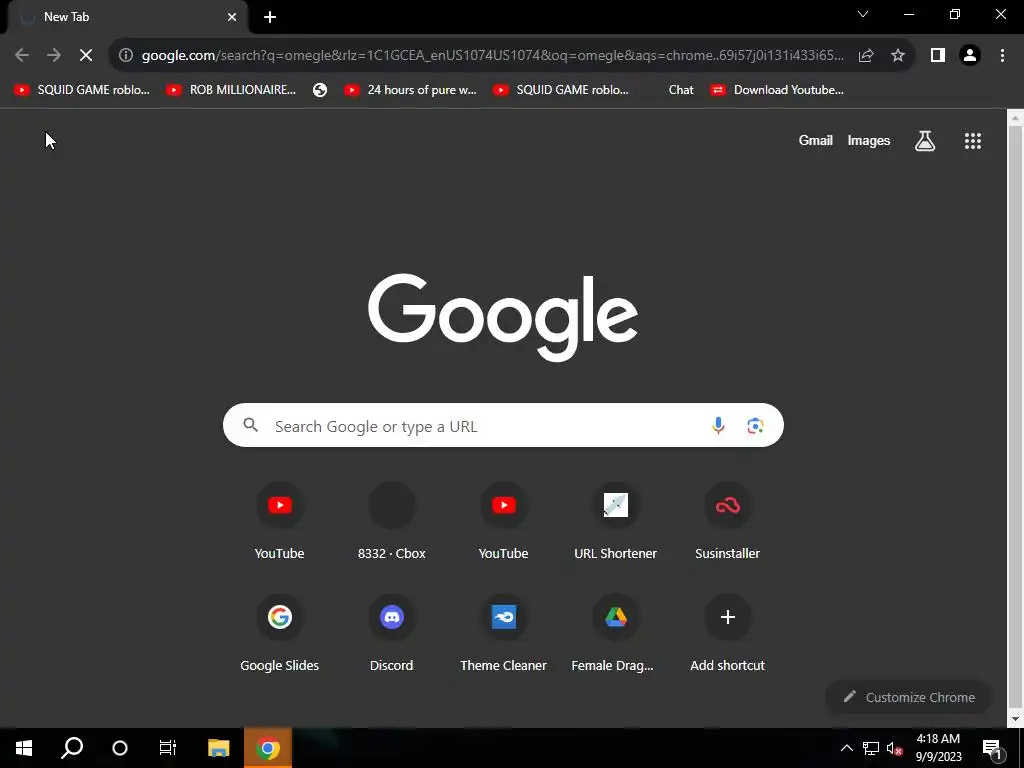Open Discord shortcut
1024x768 pixels.
(391, 633)
